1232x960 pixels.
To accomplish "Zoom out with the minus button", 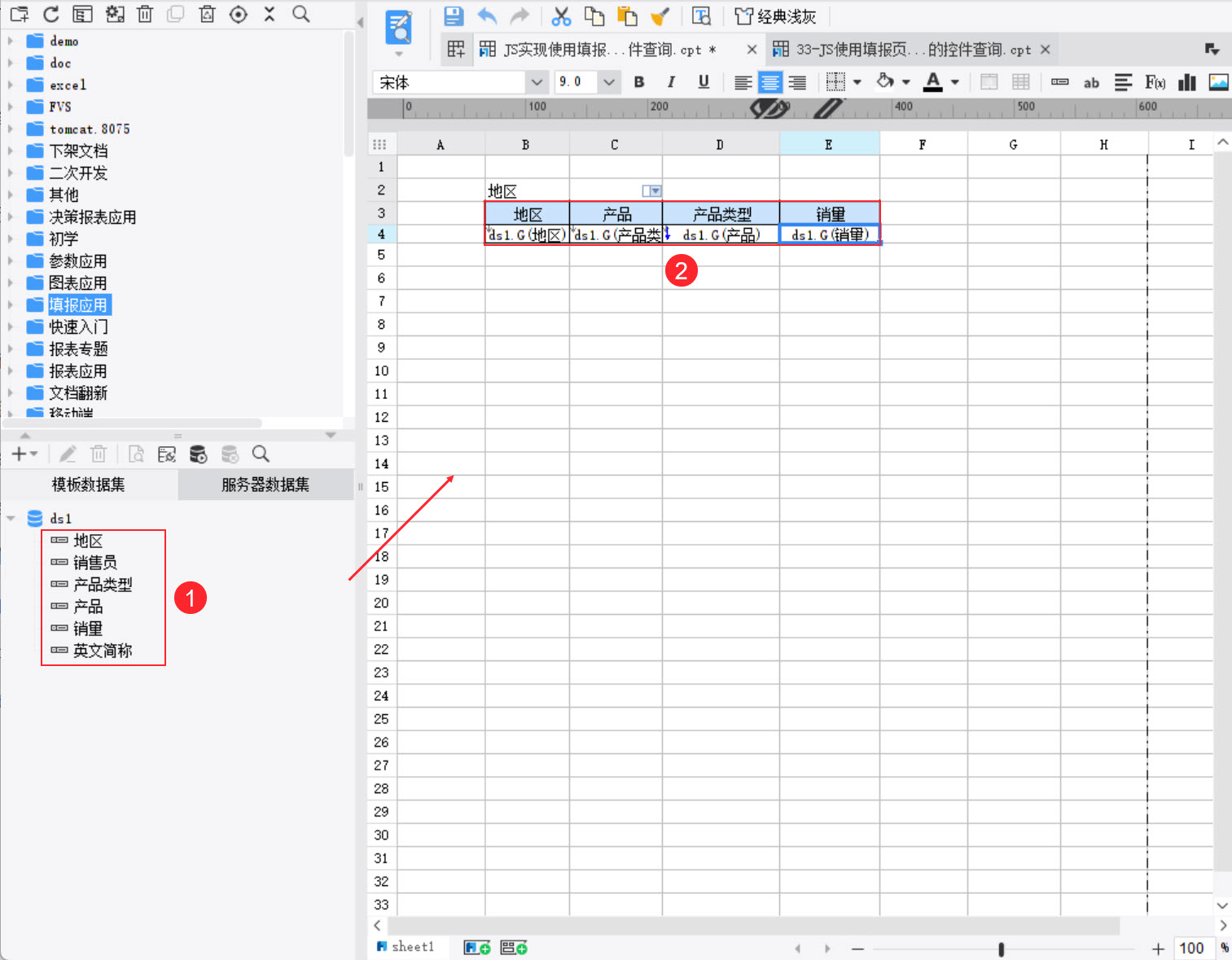I will [x=857, y=949].
